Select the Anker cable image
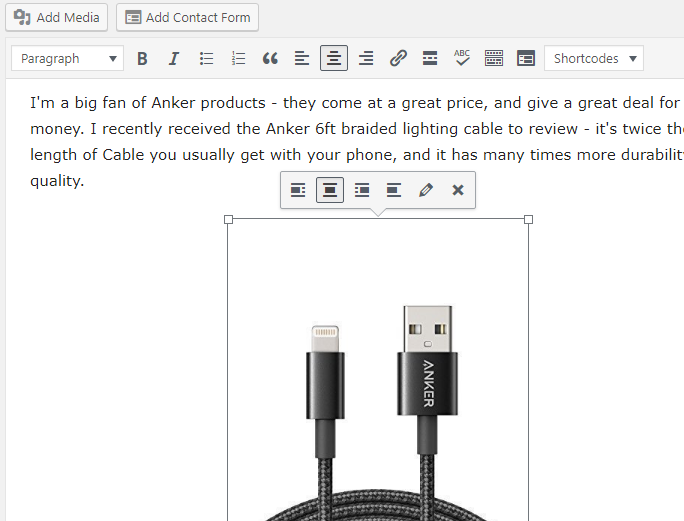Screen dimensions: 684x521 [x=378, y=371]
